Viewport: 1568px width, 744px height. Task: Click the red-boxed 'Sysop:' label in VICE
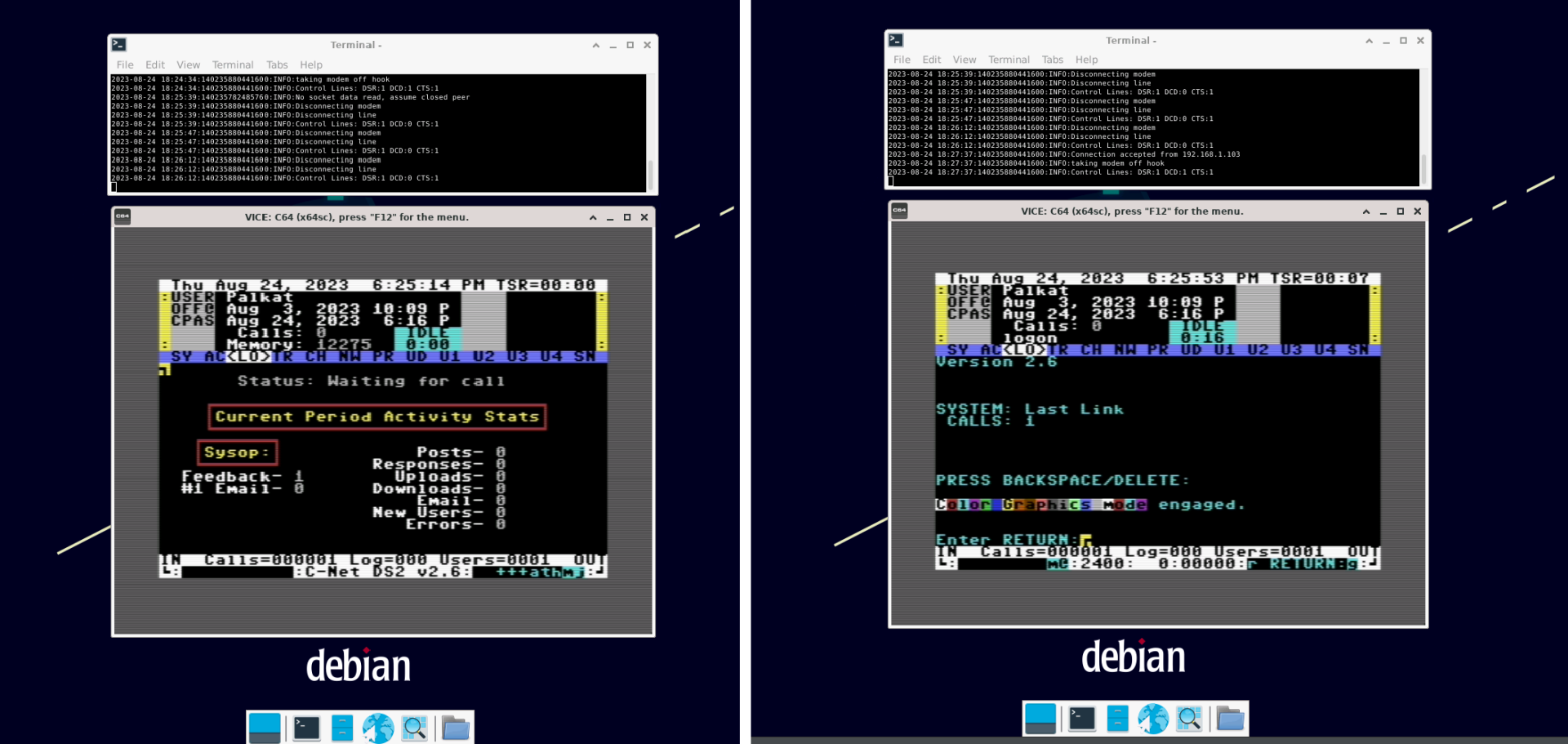(x=237, y=452)
